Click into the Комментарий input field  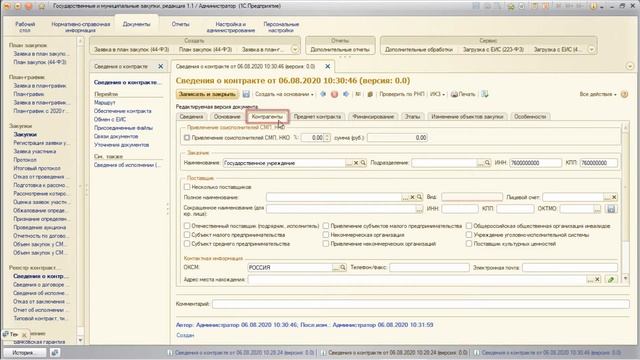tap(421, 304)
